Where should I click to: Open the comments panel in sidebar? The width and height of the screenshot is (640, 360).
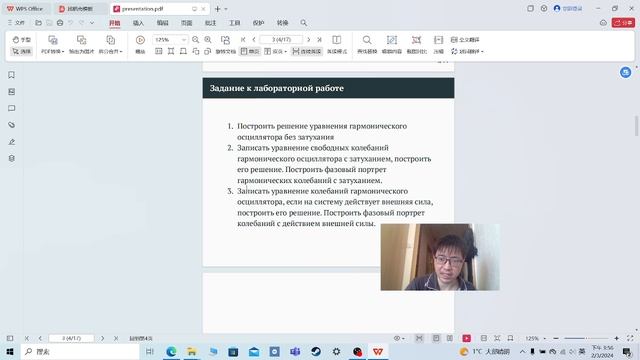point(11,108)
